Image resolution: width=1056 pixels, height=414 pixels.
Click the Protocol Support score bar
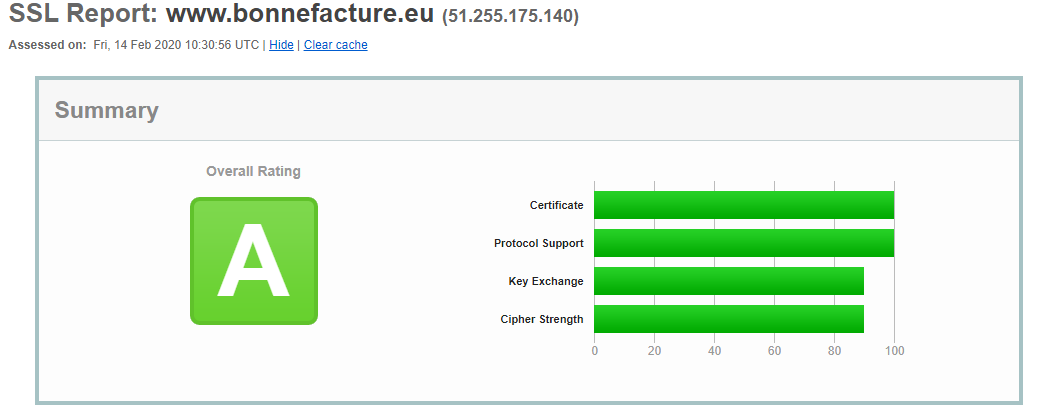point(743,243)
